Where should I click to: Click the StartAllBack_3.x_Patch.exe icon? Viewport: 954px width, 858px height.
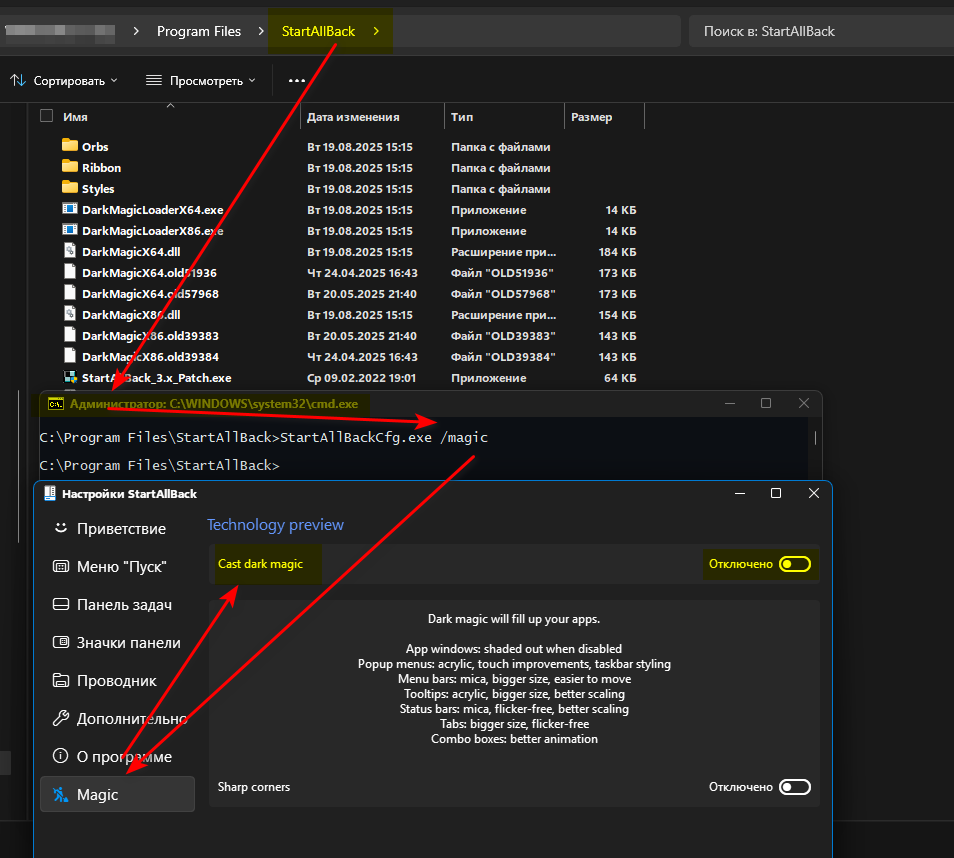(x=70, y=377)
